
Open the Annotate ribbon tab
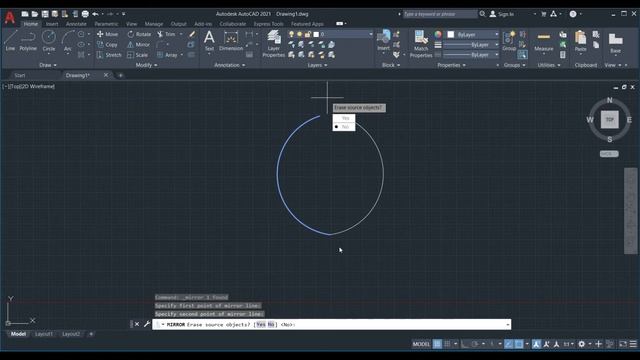pyautogui.click(x=76, y=24)
